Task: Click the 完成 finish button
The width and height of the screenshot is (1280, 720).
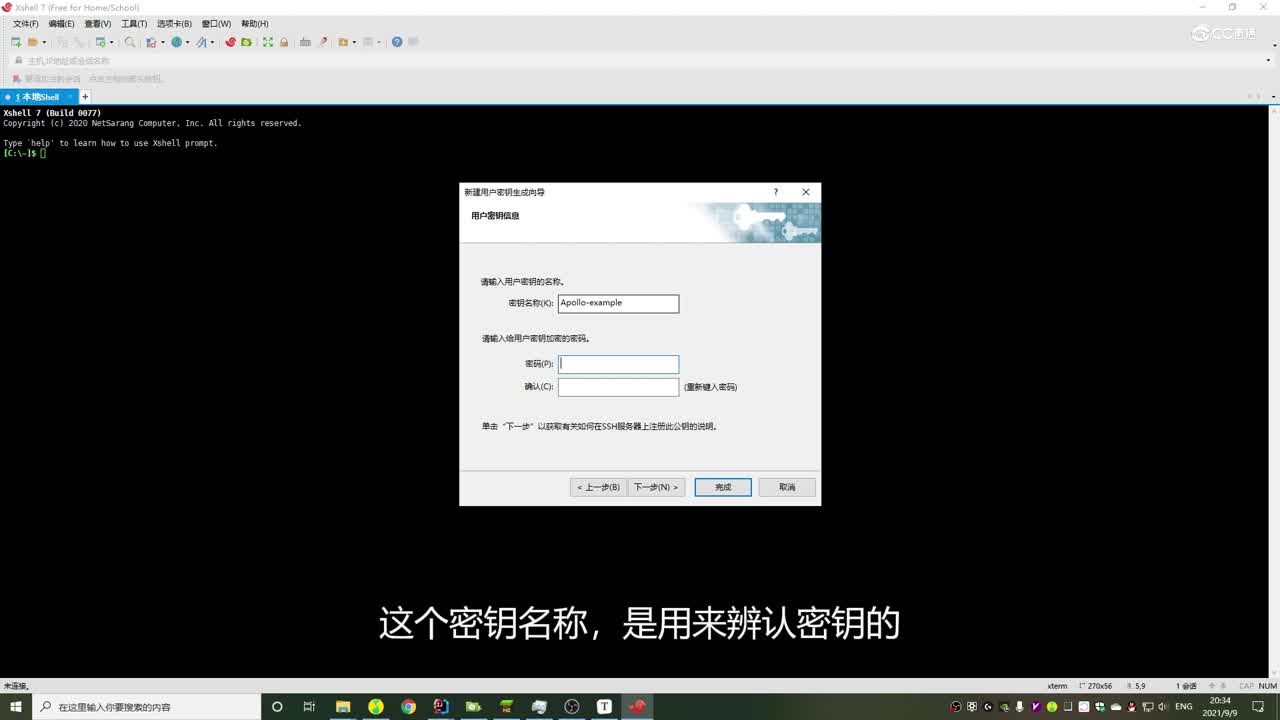Action: (x=723, y=487)
